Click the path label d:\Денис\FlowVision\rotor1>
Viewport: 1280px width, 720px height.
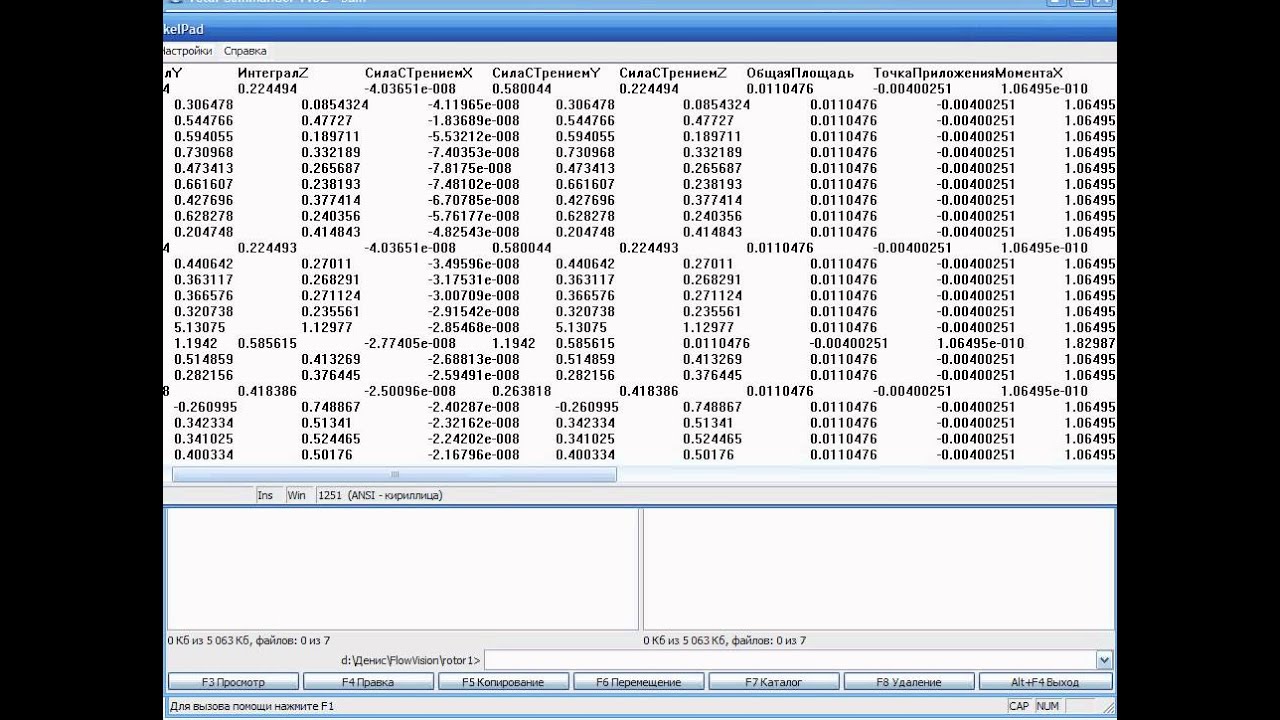coord(411,660)
